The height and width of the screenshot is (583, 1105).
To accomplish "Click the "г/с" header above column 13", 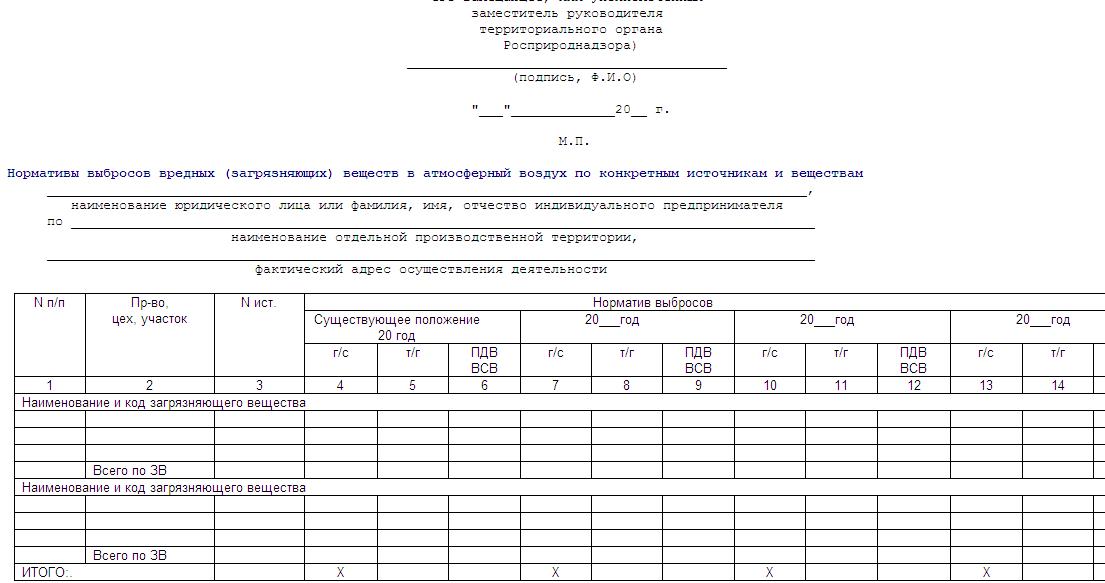I will click(986, 353).
